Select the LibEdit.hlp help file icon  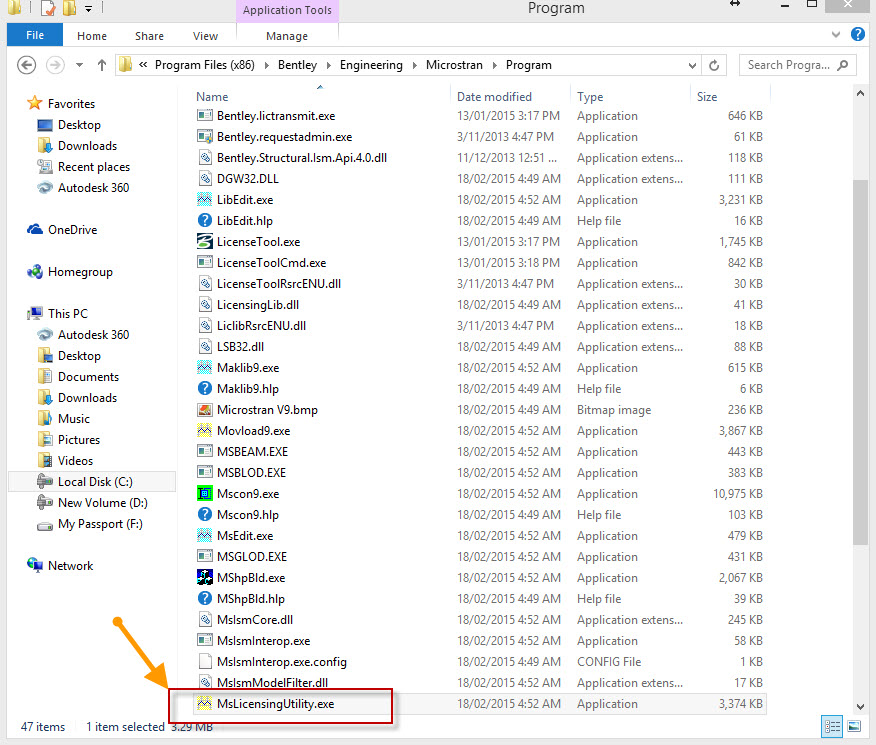click(204, 220)
